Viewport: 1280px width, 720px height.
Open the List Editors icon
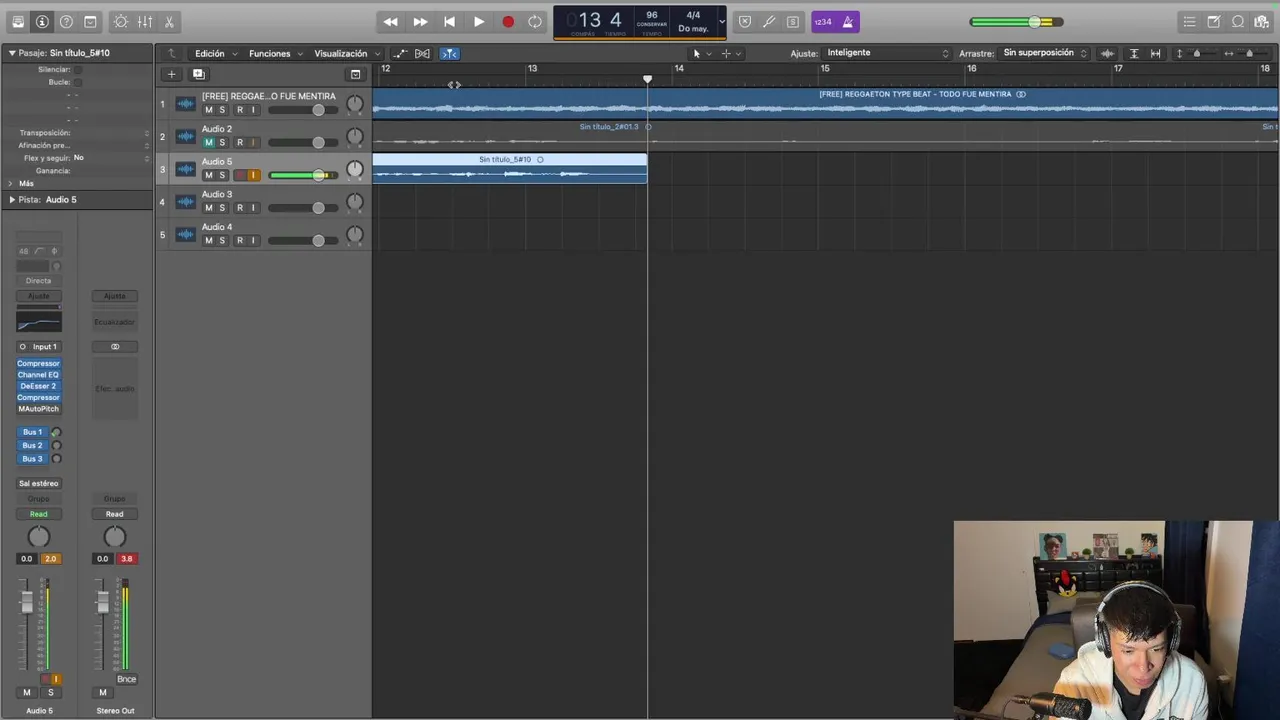click(x=1189, y=22)
